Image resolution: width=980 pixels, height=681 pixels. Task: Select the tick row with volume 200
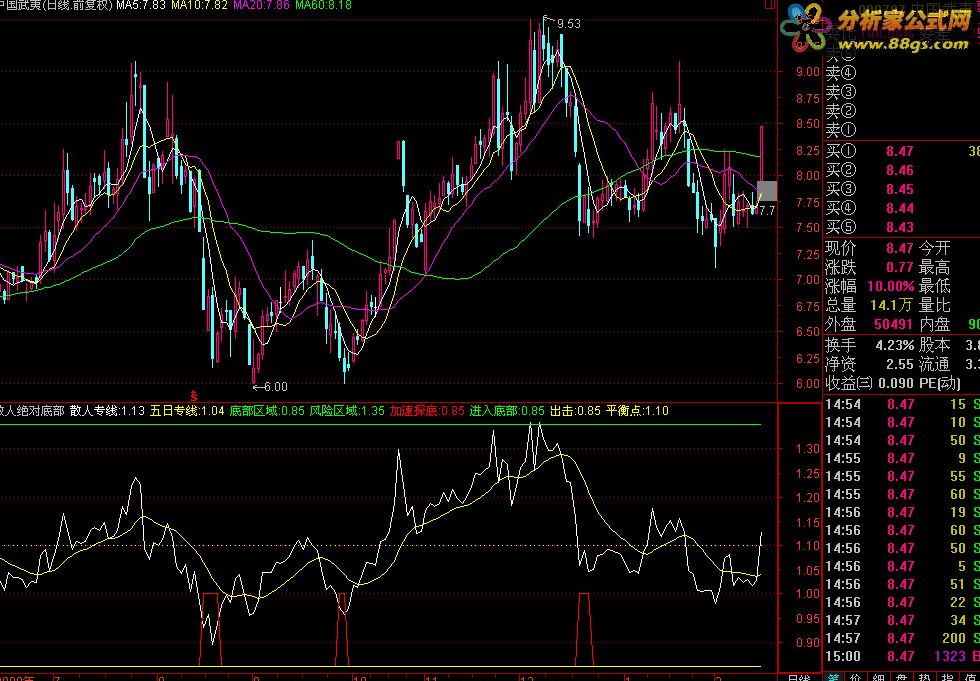click(902, 639)
